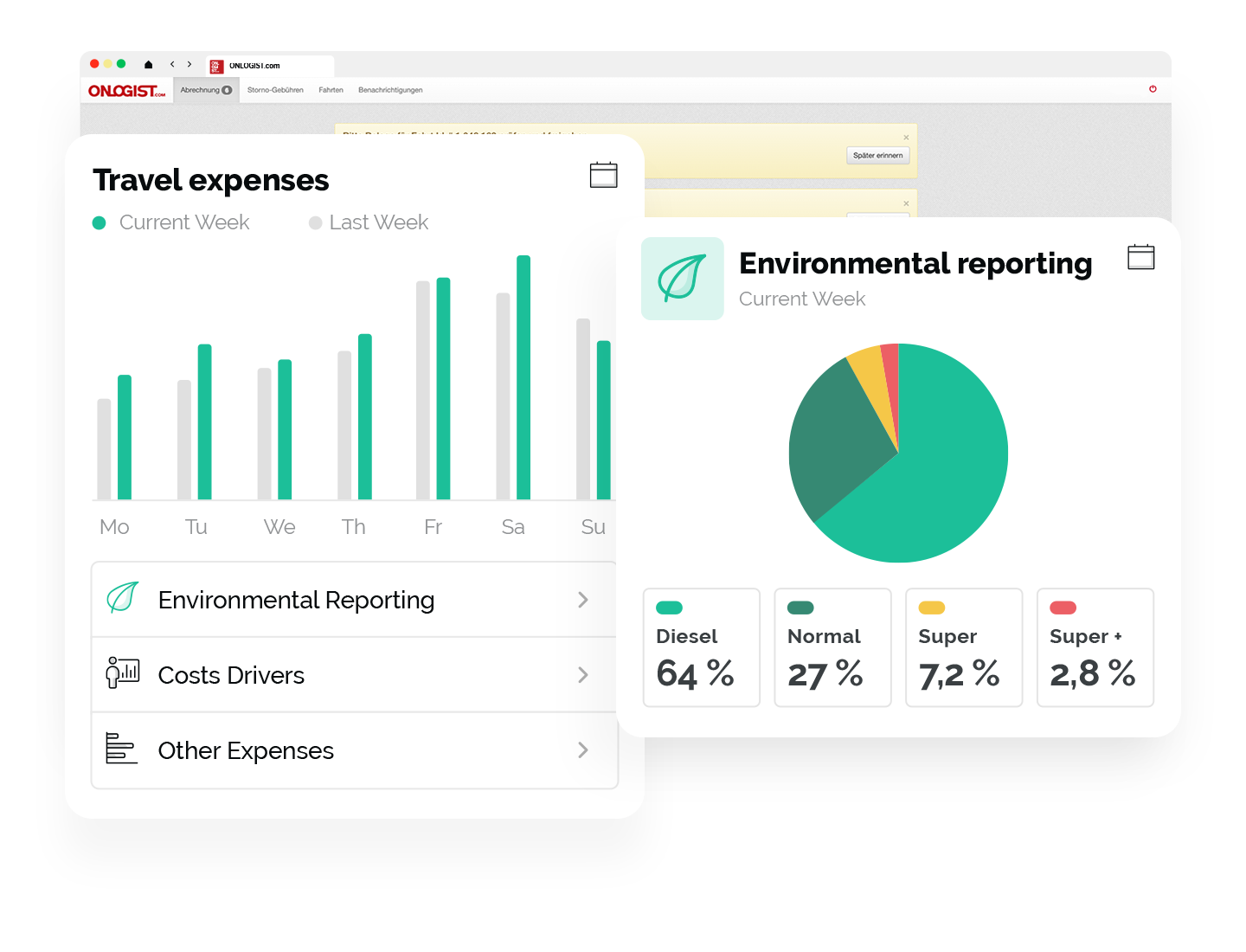This screenshot has width=1246, height=952.
Task: Click the leaf icon beside Environmental reporting title
Action: pos(682,278)
